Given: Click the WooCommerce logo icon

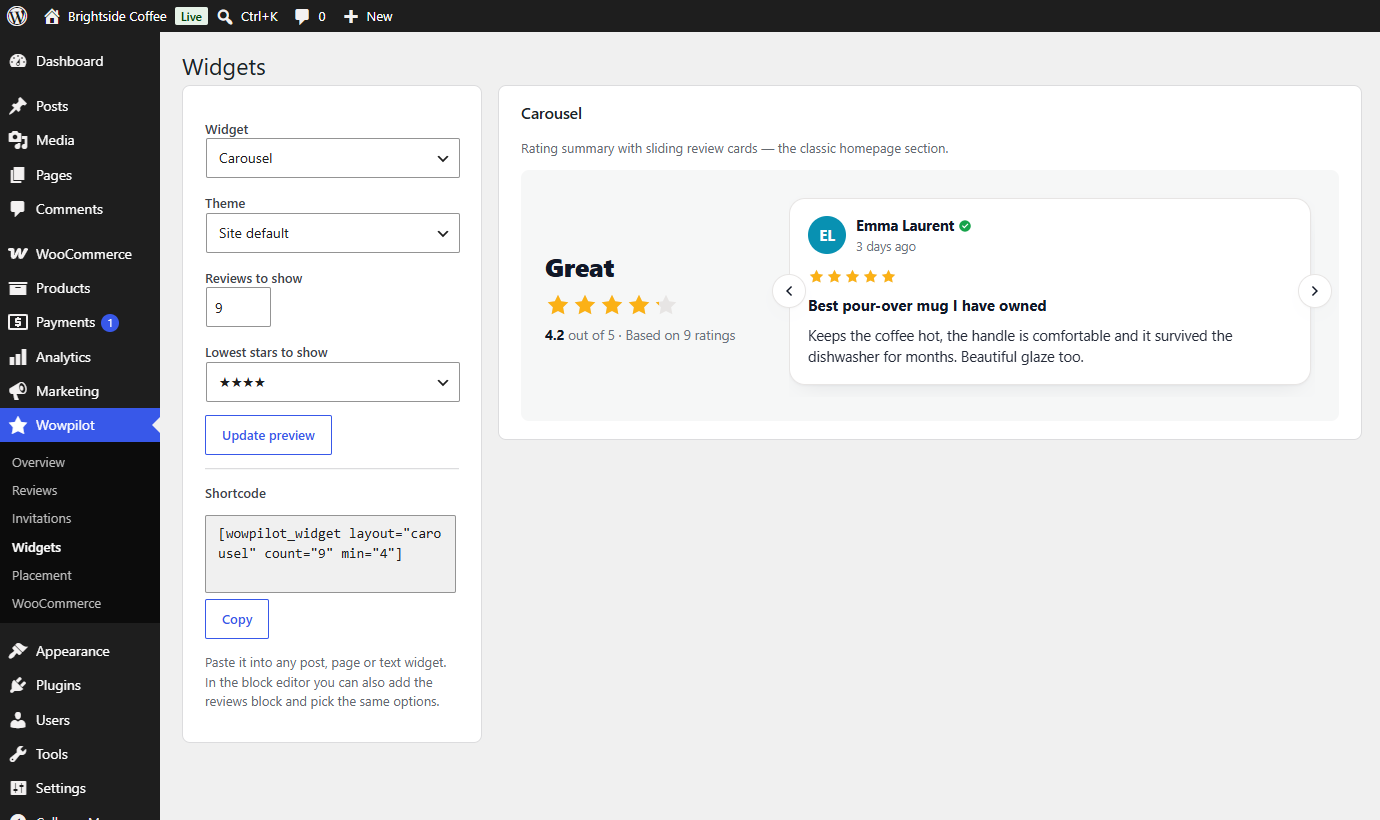Looking at the screenshot, I should 18,254.
